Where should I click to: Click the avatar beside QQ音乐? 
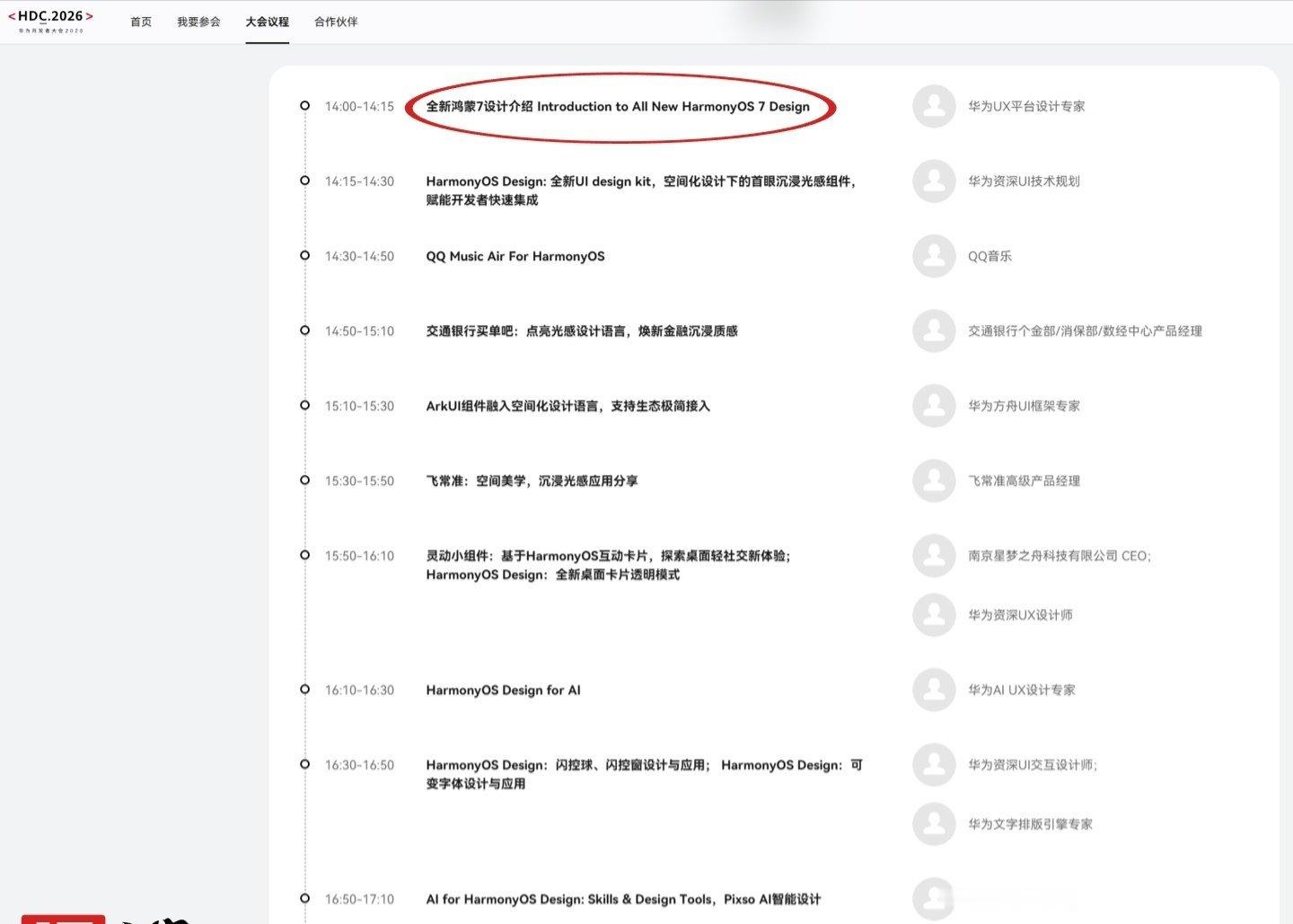(934, 256)
